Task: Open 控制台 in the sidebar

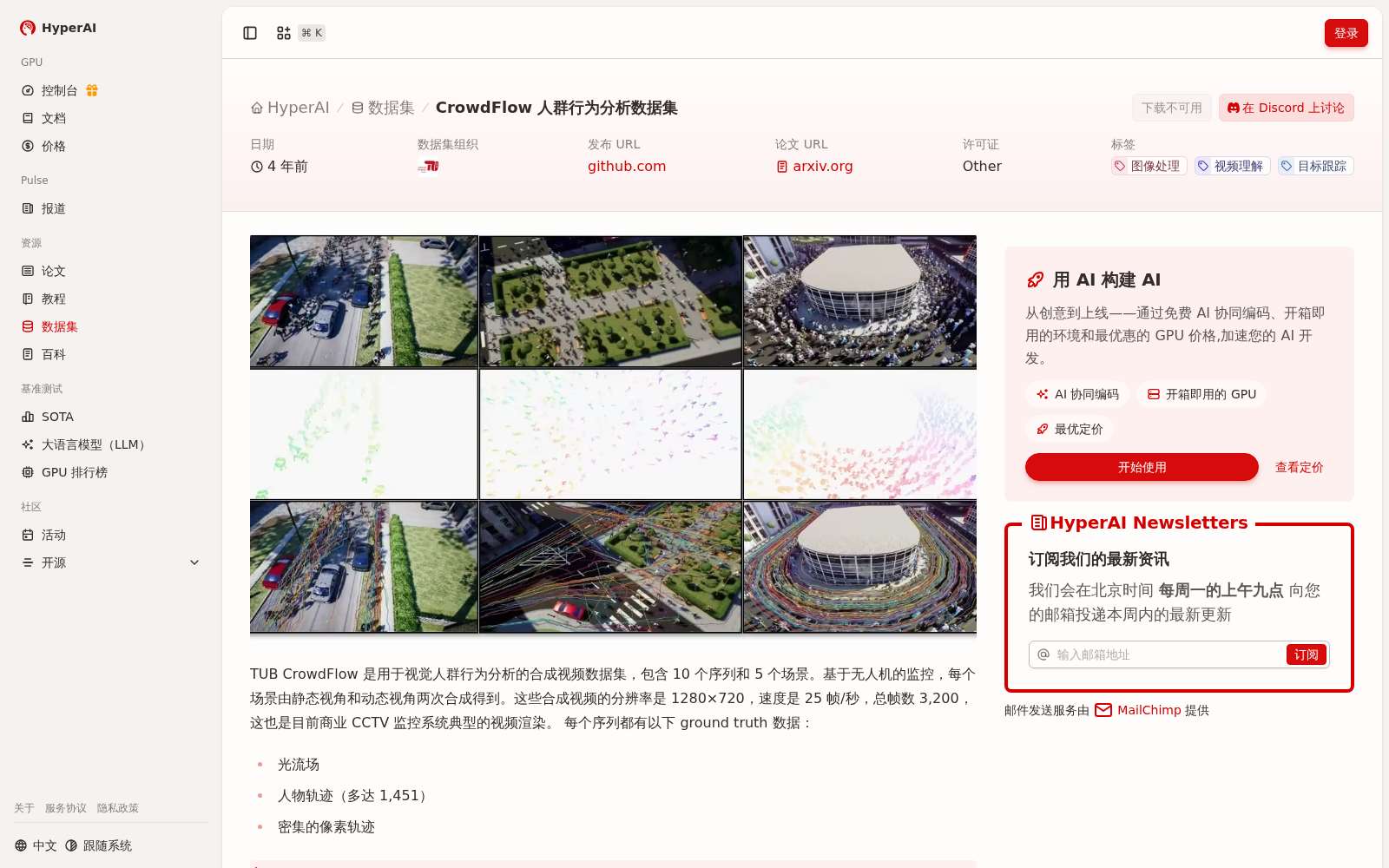Action: coord(111,90)
